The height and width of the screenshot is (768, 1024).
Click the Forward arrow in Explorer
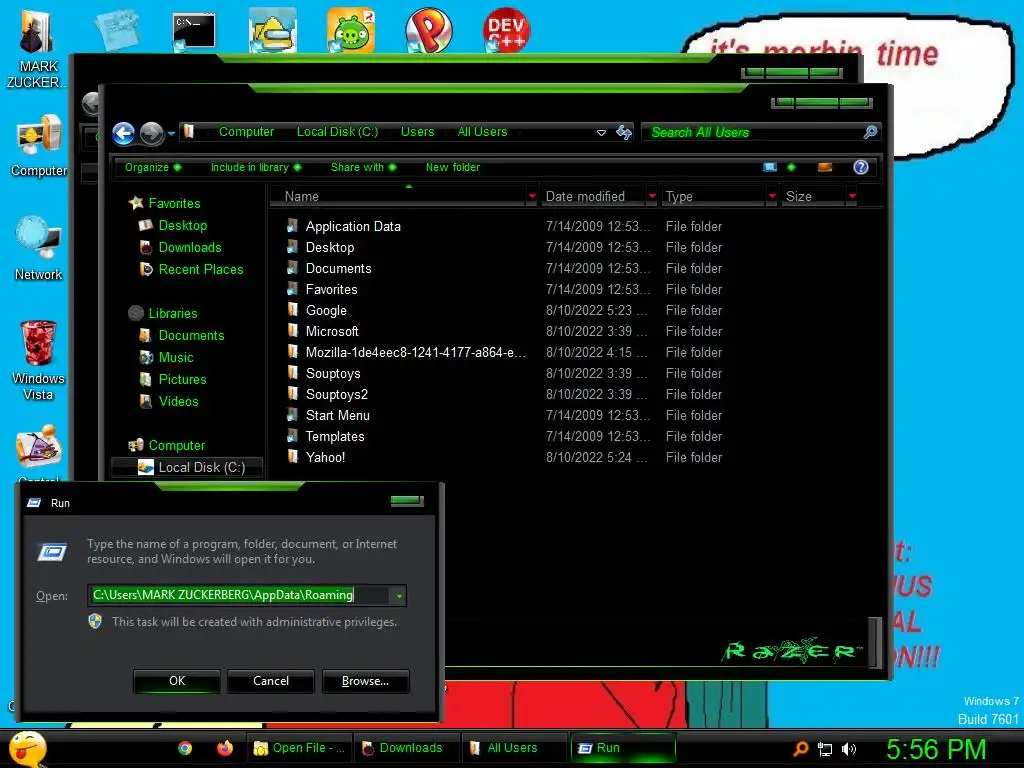point(152,133)
